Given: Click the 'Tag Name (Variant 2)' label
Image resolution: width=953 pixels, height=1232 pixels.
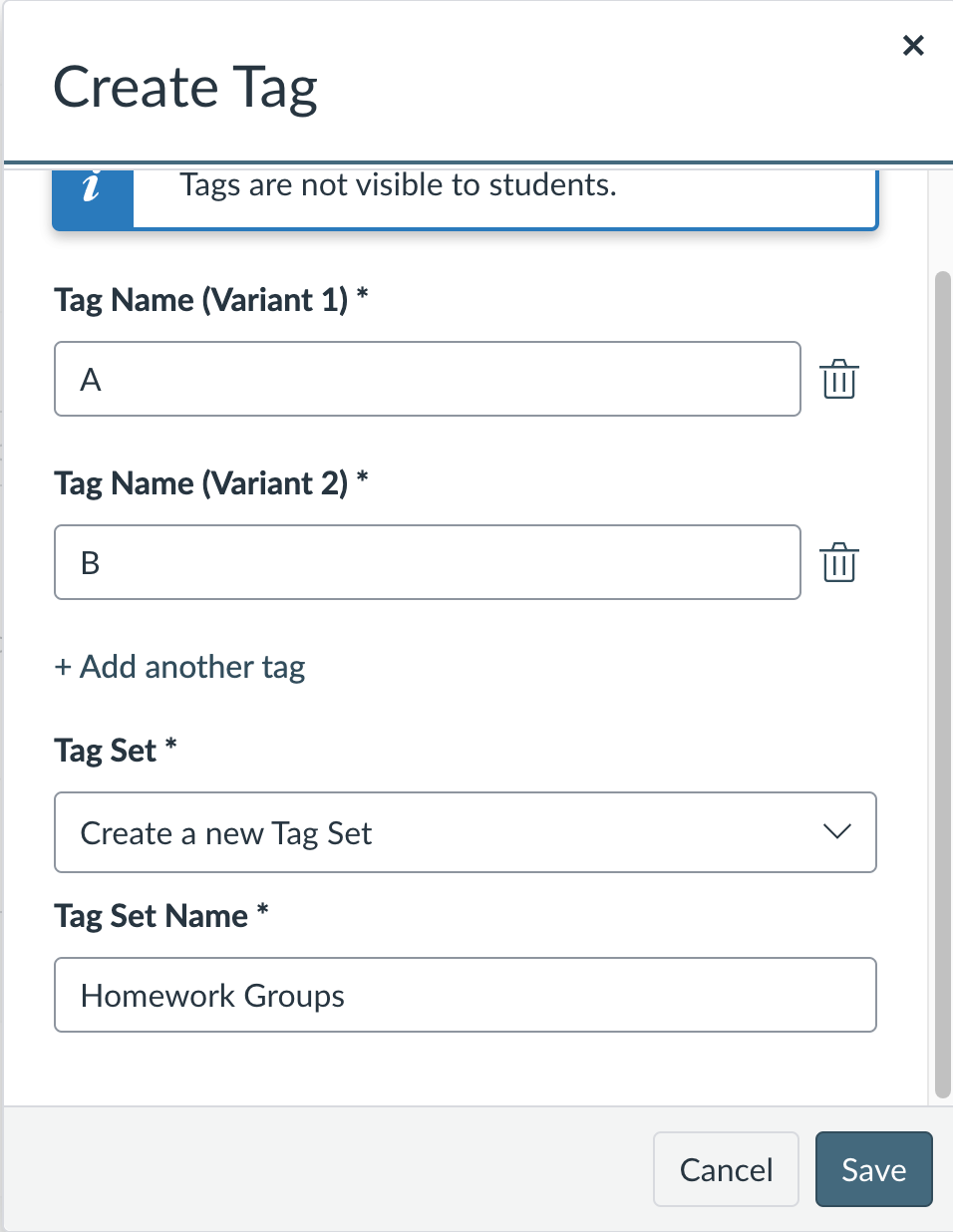Looking at the screenshot, I should [x=201, y=483].
